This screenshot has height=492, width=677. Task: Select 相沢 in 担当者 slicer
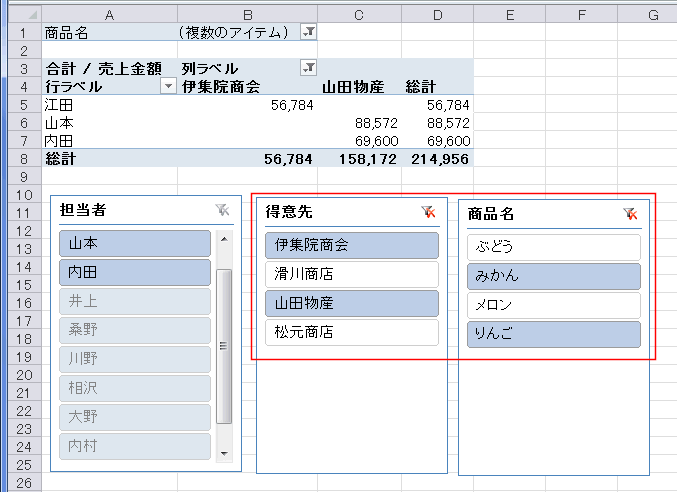[135, 388]
